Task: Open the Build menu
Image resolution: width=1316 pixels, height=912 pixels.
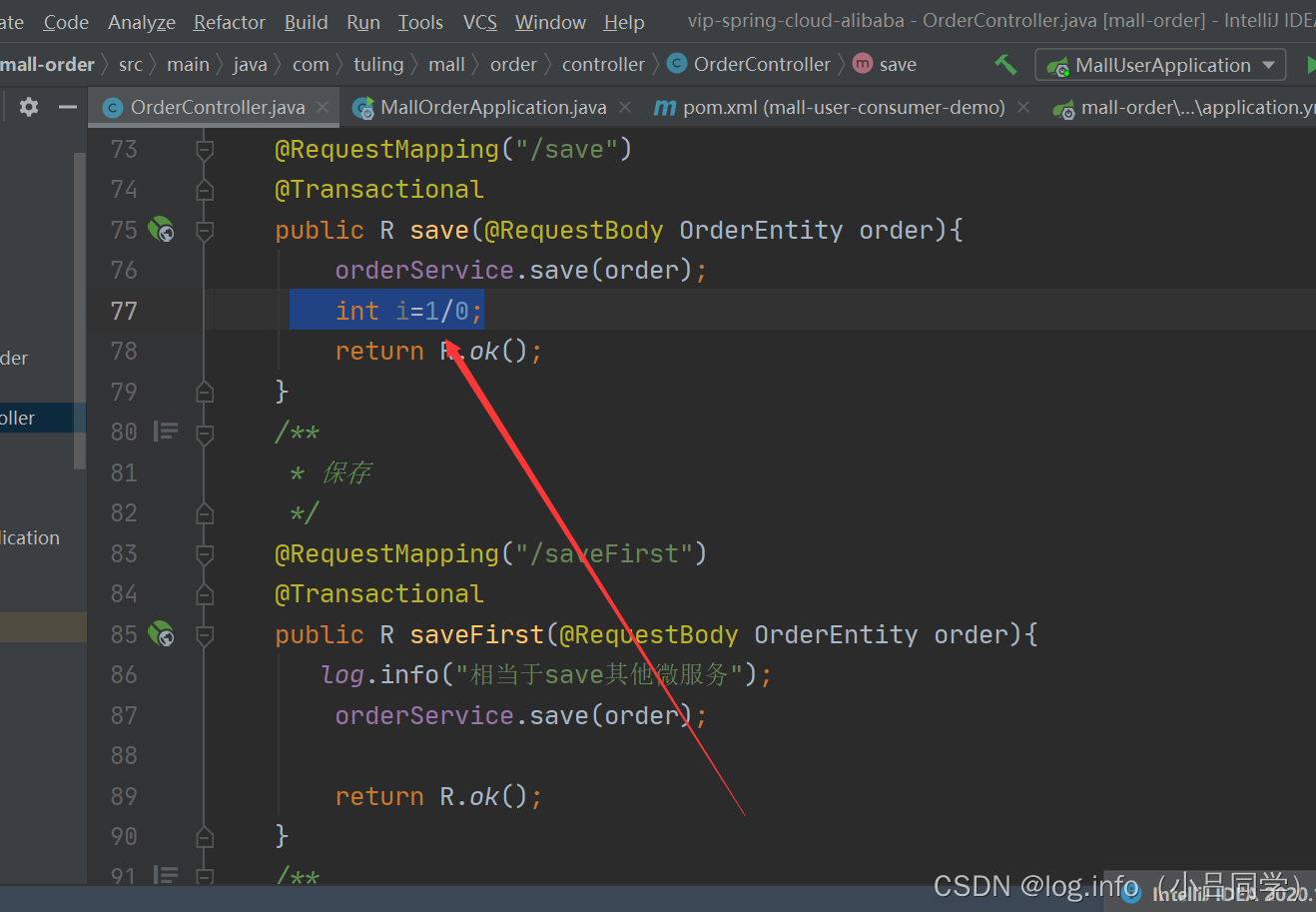Action: pyautogui.click(x=306, y=22)
